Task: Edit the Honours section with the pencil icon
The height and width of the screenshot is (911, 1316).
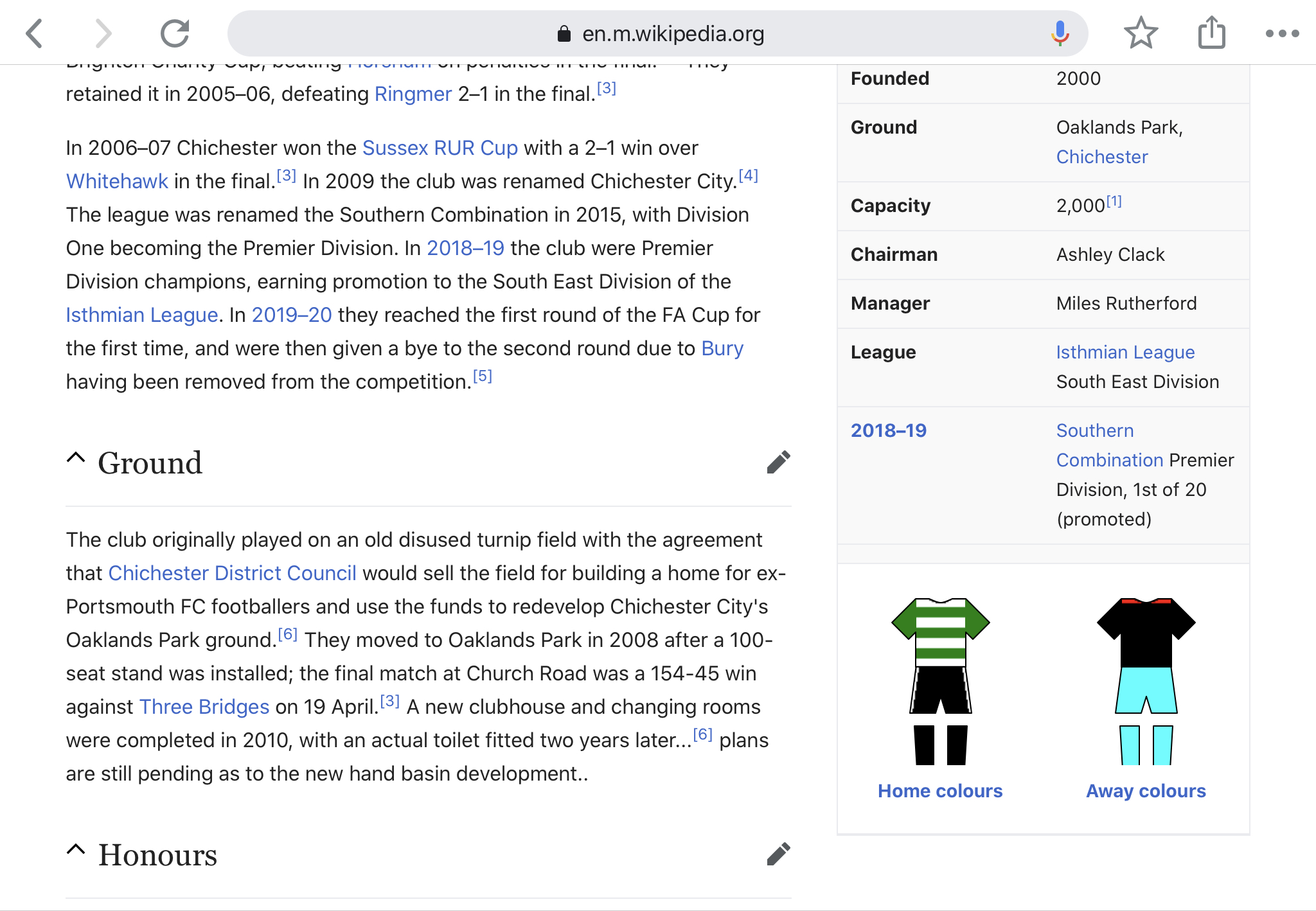Action: tap(778, 854)
